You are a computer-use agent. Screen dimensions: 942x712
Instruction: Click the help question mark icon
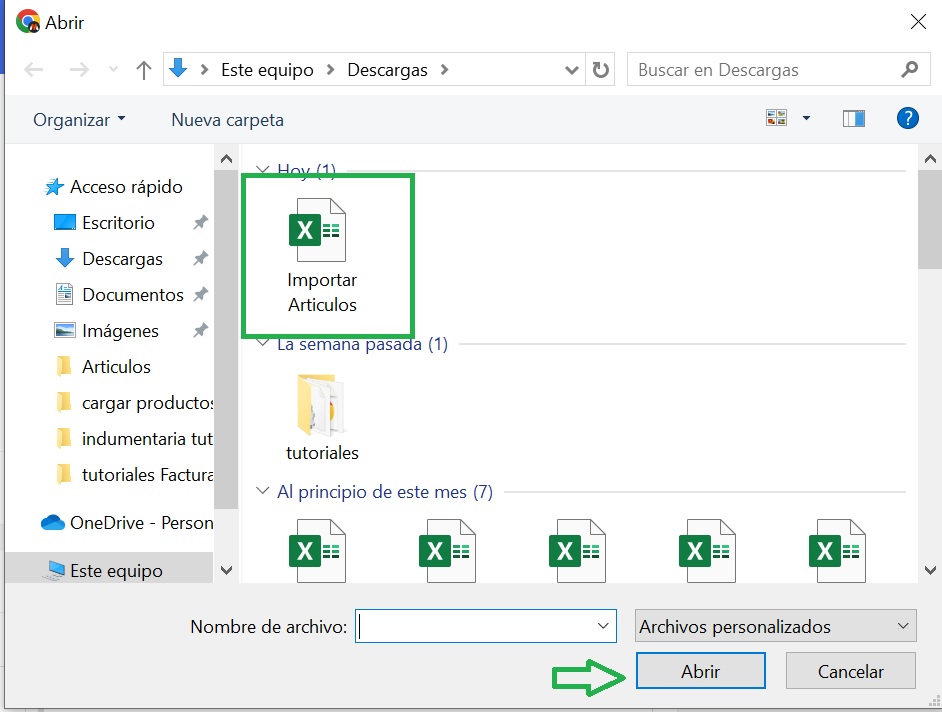907,119
